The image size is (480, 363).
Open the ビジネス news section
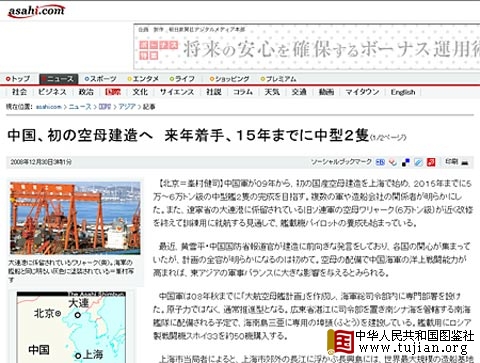[x=52, y=92]
